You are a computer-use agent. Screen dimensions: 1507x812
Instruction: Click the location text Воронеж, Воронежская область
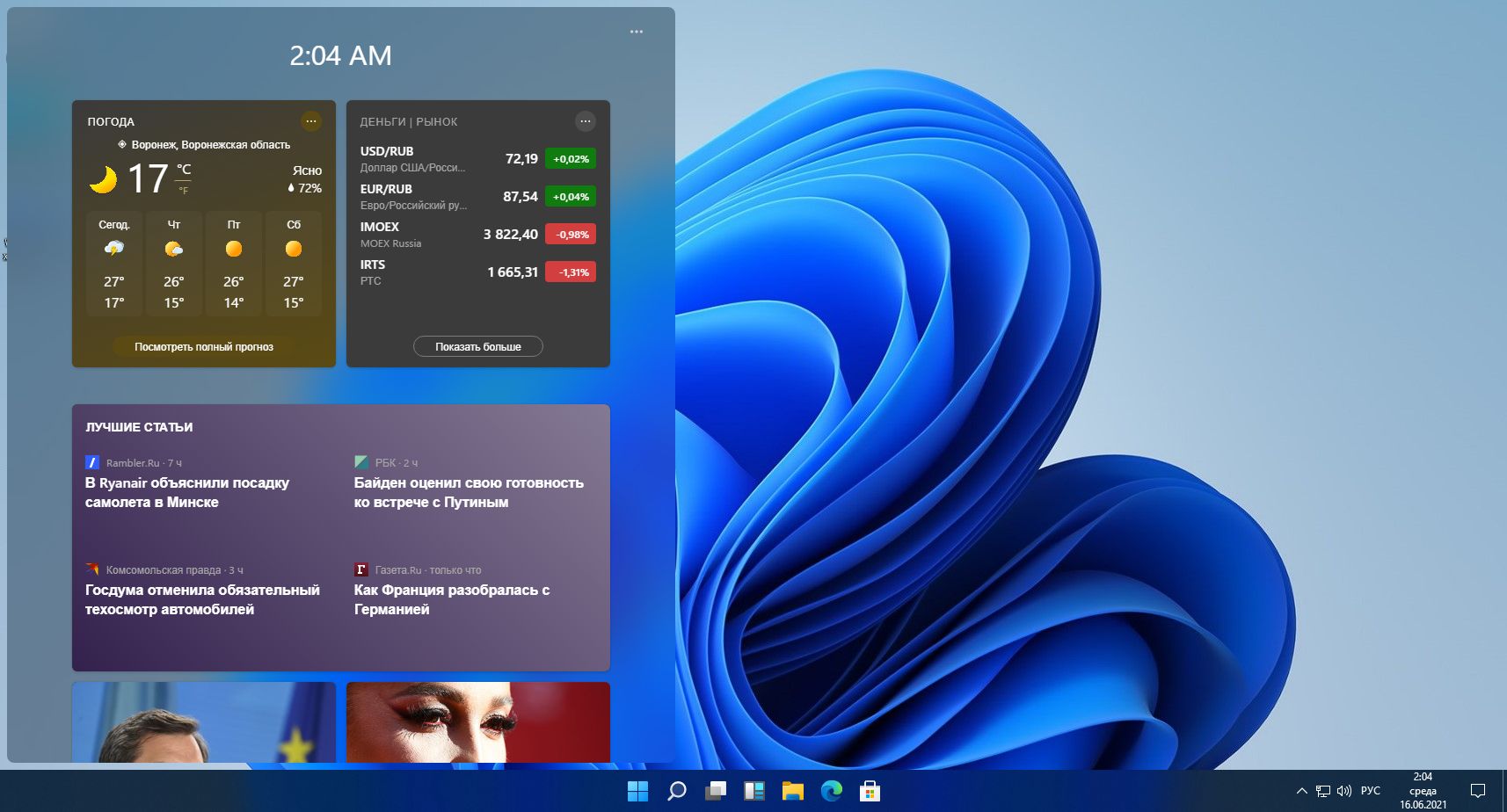pyautogui.click(x=211, y=145)
